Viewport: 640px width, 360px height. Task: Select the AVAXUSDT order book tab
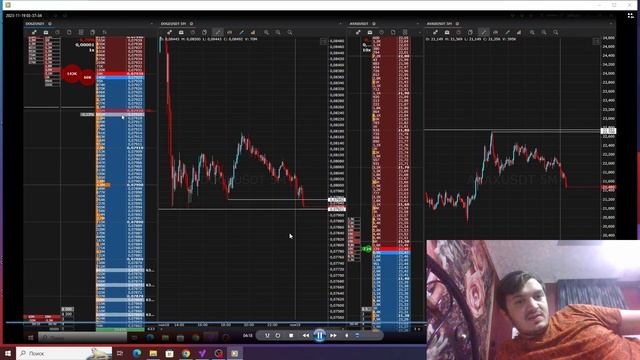point(359,24)
